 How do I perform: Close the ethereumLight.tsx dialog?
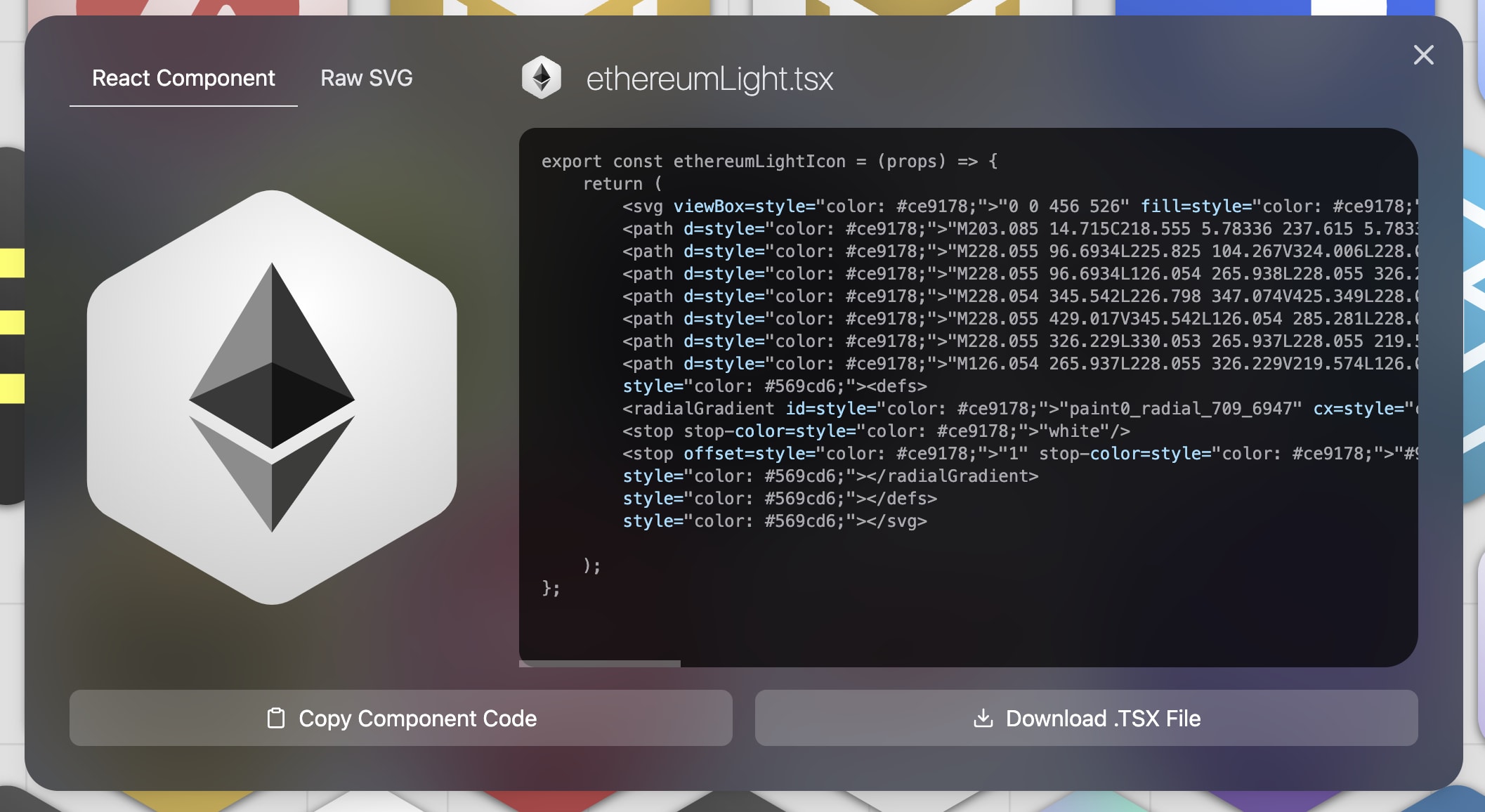(1423, 55)
